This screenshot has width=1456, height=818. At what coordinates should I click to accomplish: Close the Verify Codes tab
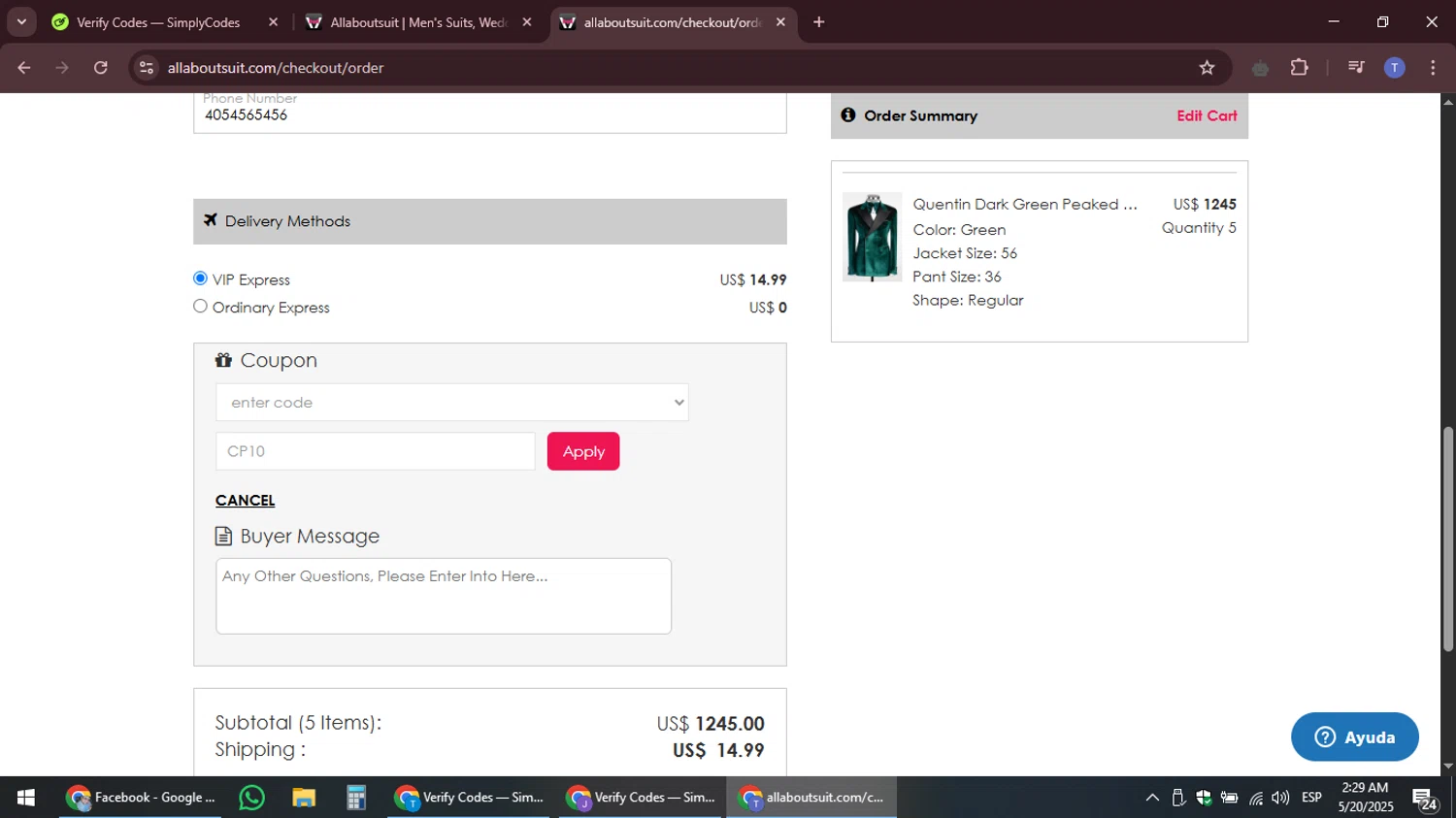coord(273,22)
